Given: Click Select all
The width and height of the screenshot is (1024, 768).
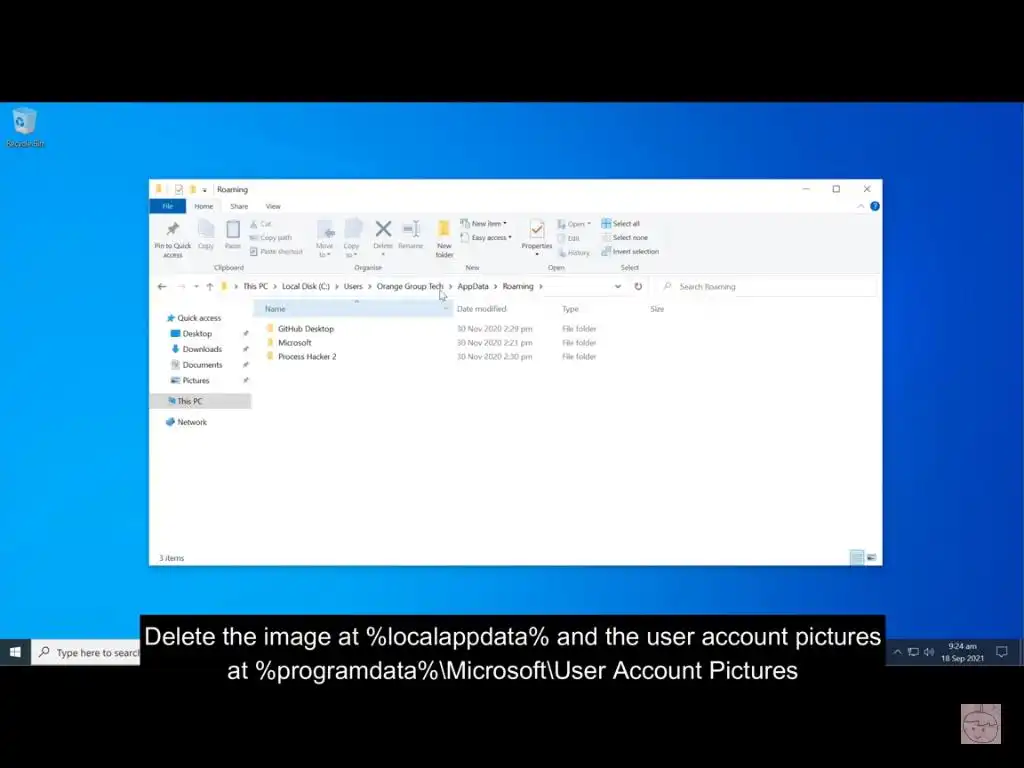Looking at the screenshot, I should click(620, 223).
